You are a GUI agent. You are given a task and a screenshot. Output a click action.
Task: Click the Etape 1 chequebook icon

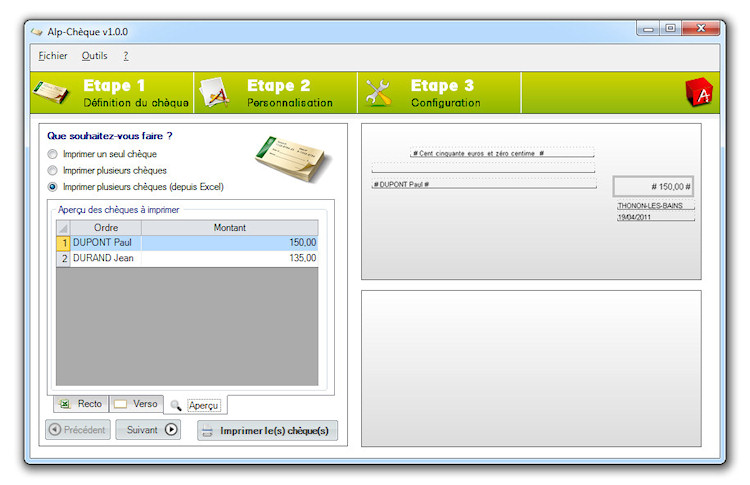[x=50, y=93]
